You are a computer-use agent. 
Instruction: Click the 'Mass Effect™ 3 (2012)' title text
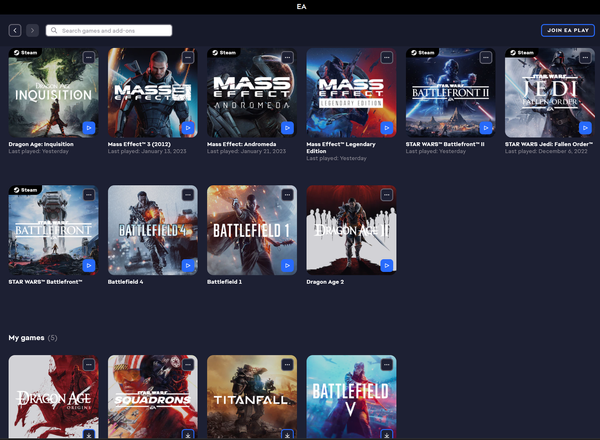pos(139,144)
